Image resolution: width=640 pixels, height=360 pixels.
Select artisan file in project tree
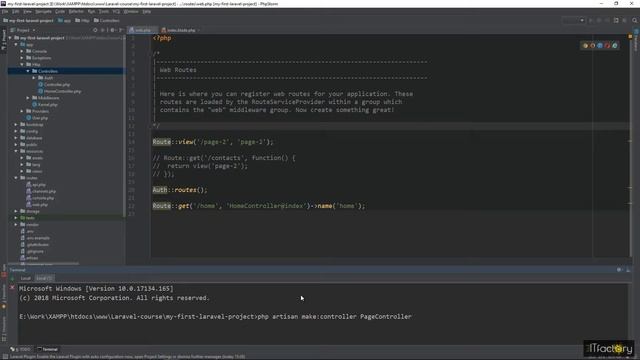(29, 258)
